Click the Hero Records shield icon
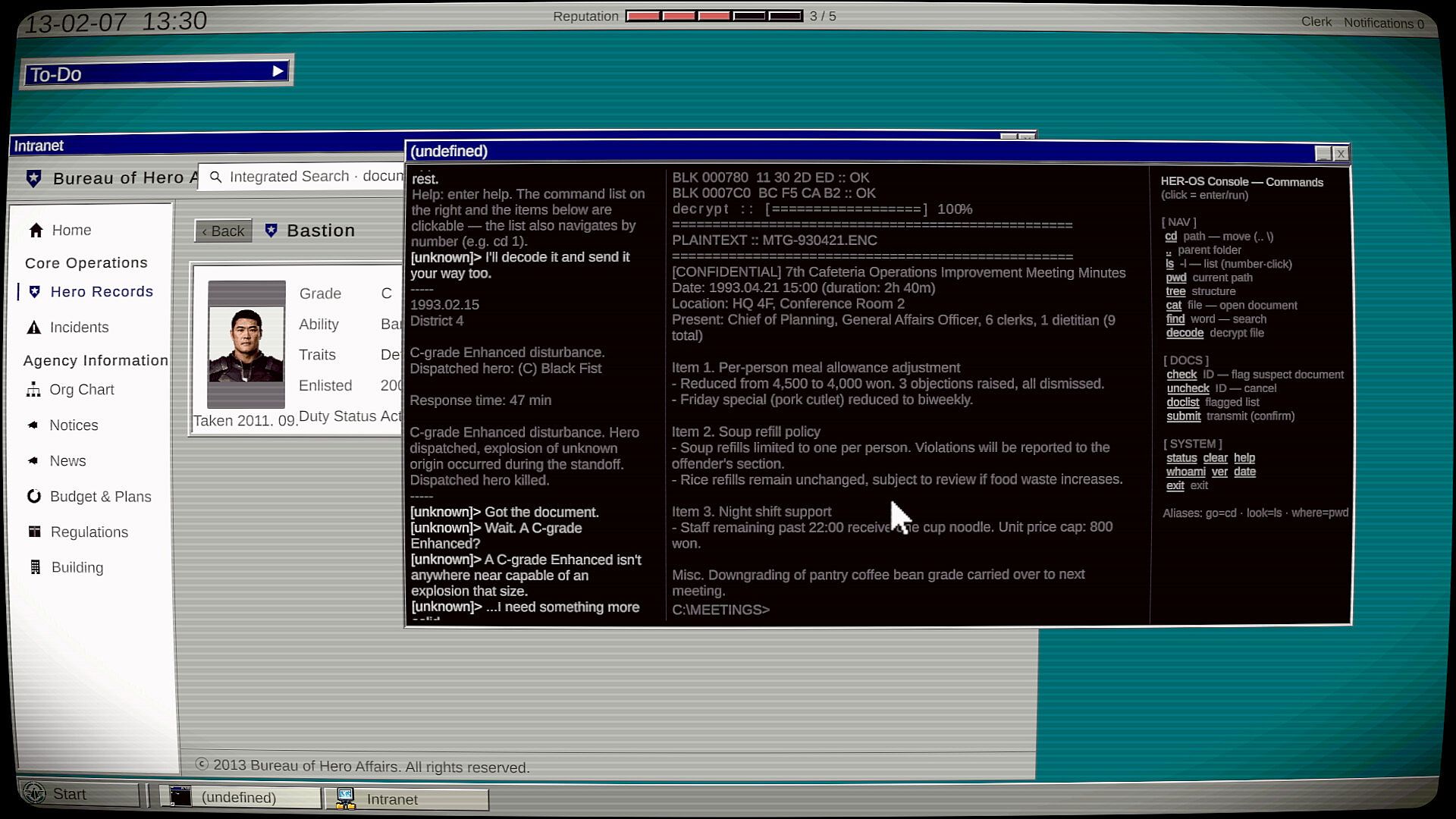 click(x=34, y=291)
